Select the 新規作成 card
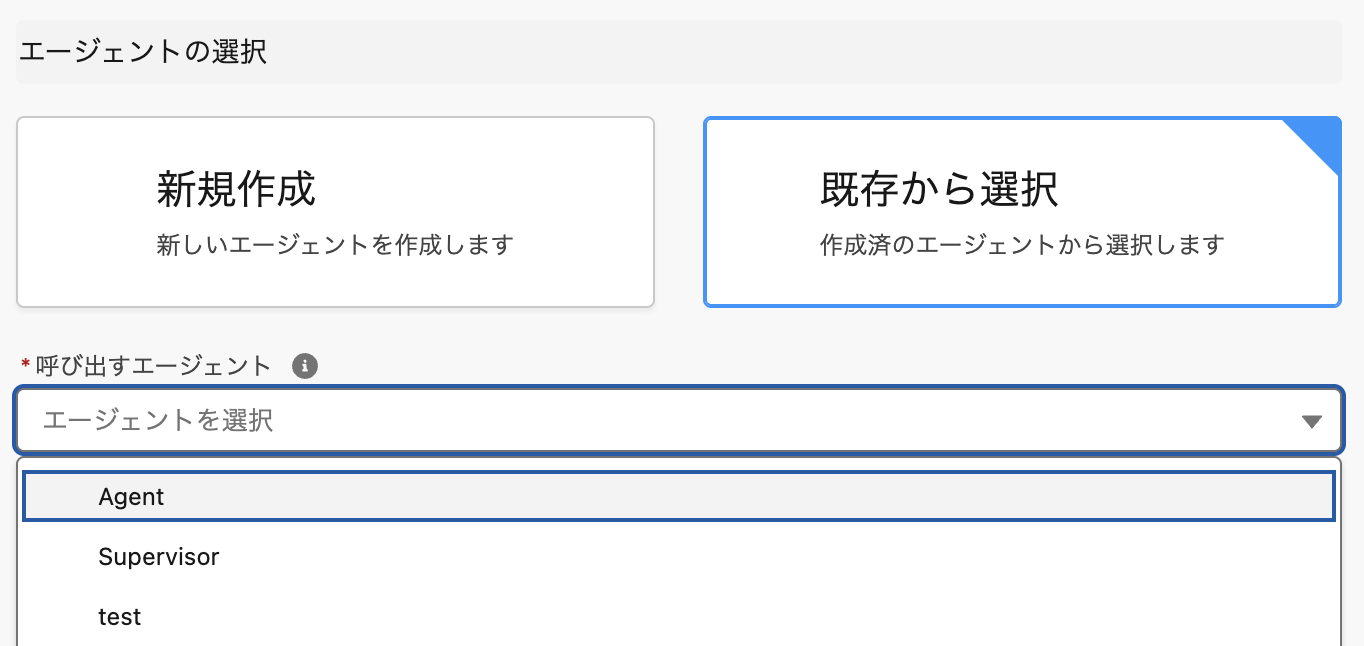This screenshot has width=1364, height=646. click(x=335, y=212)
